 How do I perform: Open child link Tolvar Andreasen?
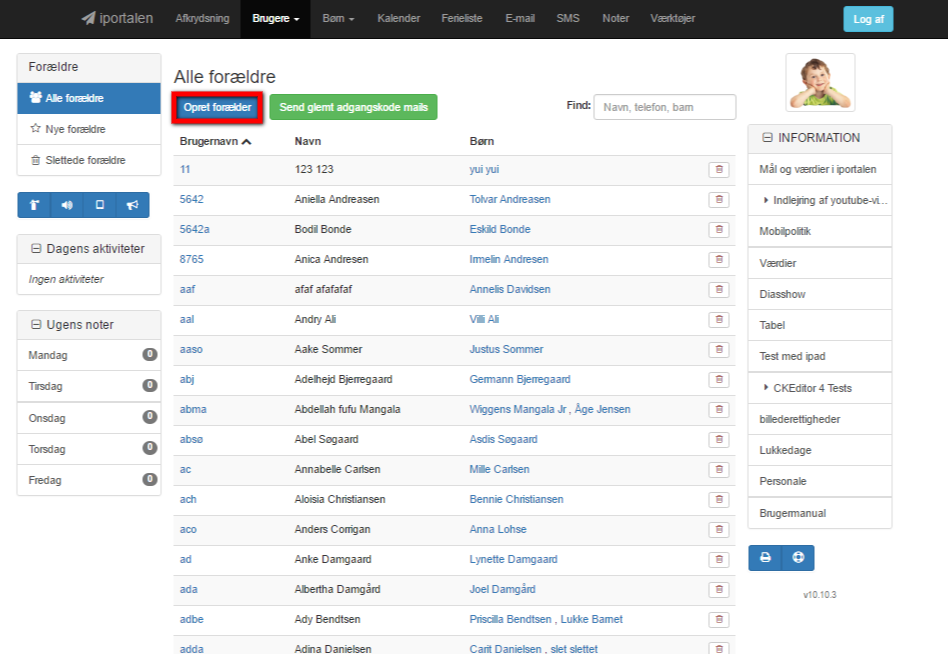pyautogui.click(x=510, y=199)
